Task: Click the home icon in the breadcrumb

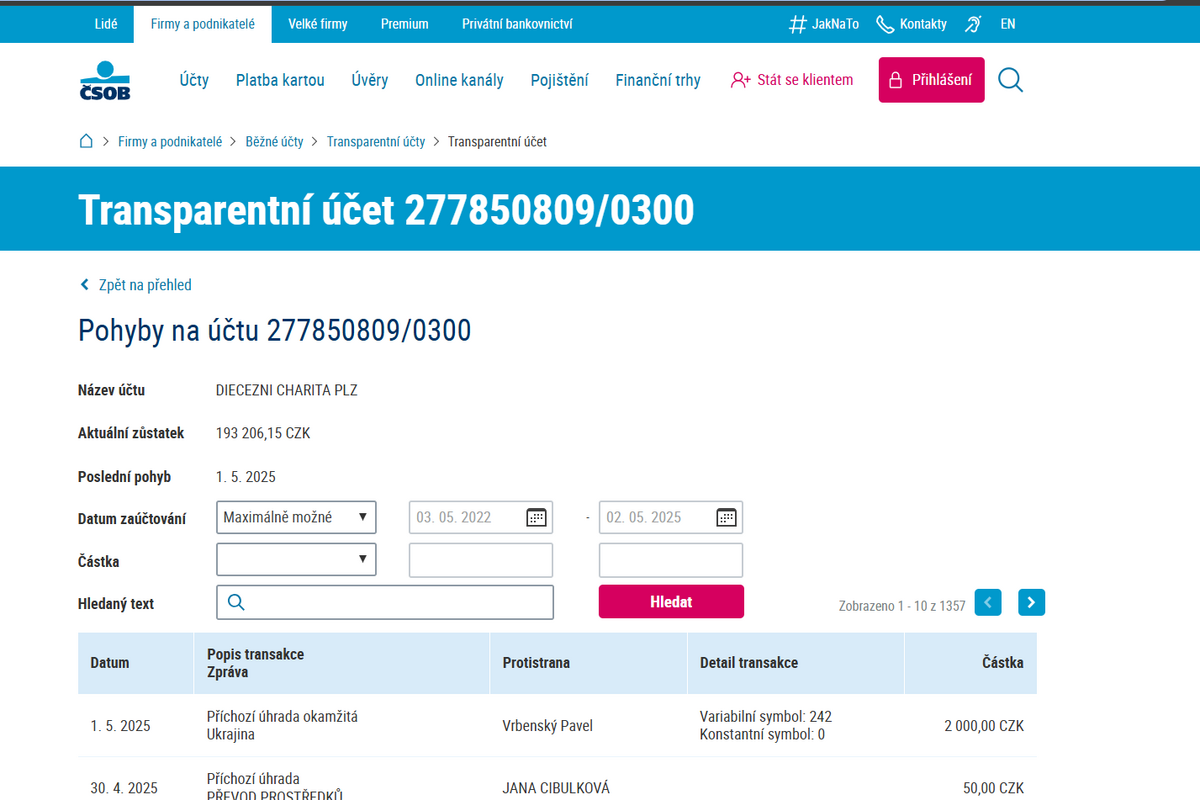Action: (x=86, y=141)
